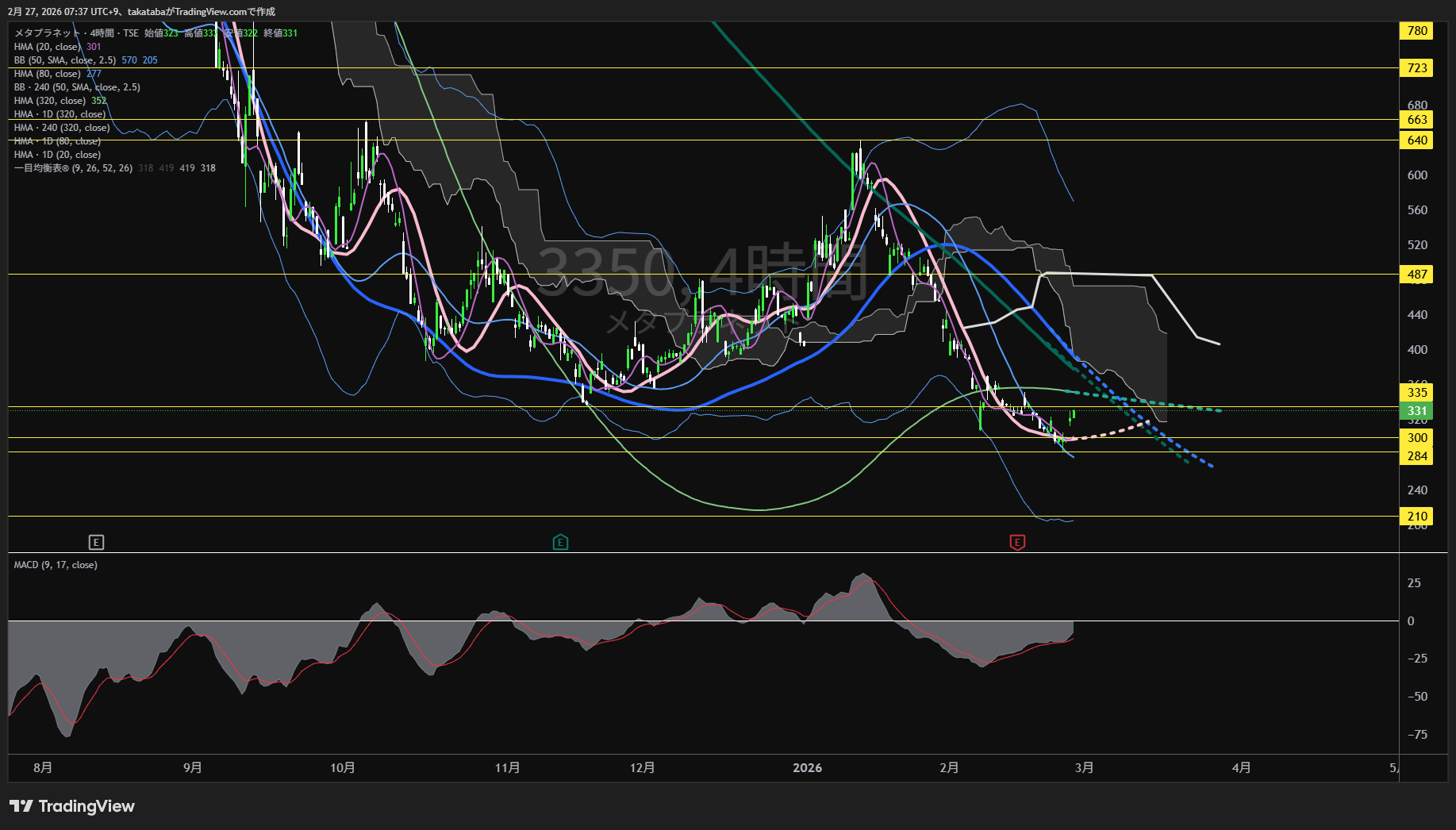Click the TradingView logo at bottom left
This screenshot has height=830, width=1456.
72,806
